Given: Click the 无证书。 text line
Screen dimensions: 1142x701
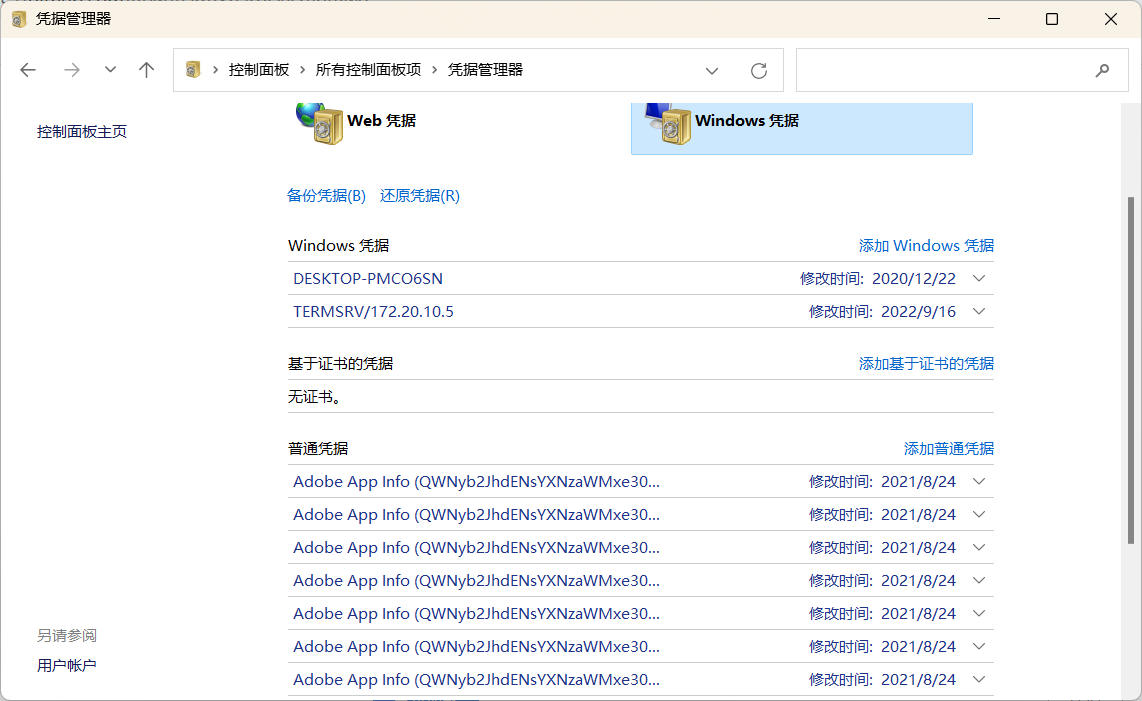Looking at the screenshot, I should (315, 397).
